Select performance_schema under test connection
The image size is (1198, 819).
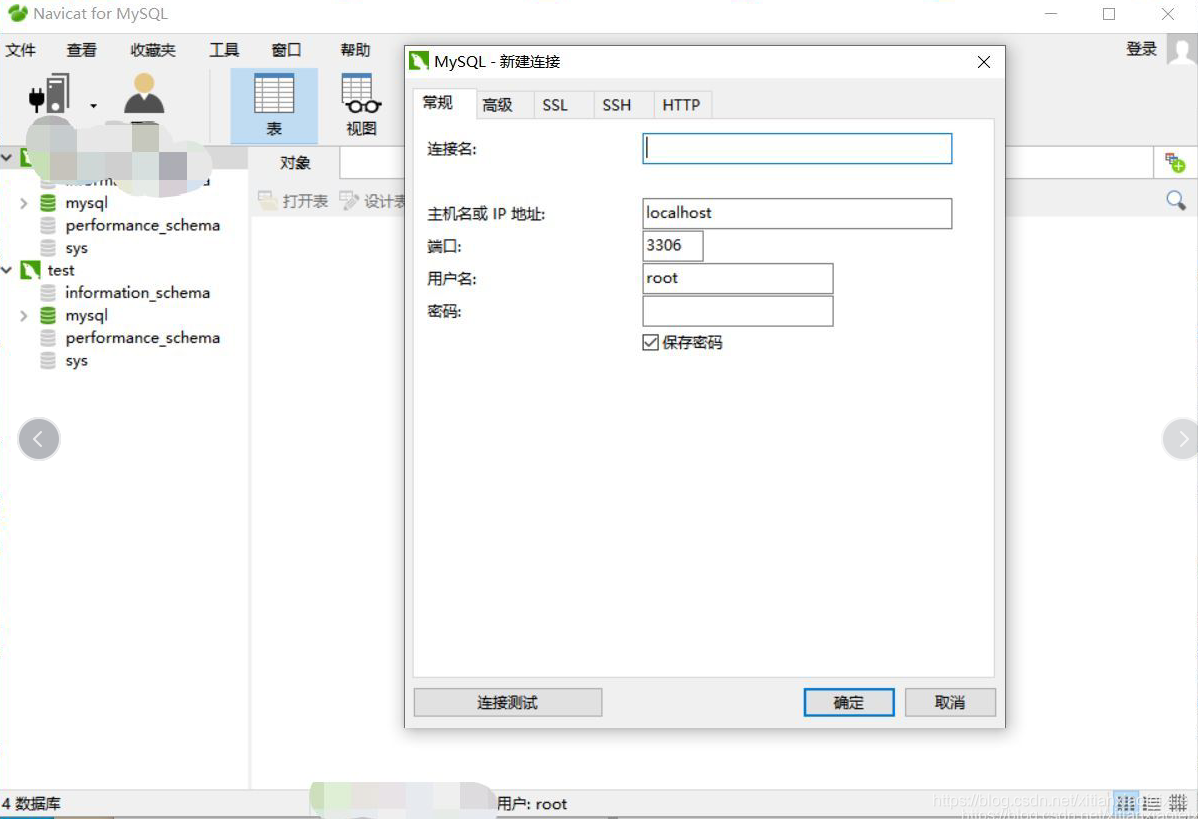(143, 338)
